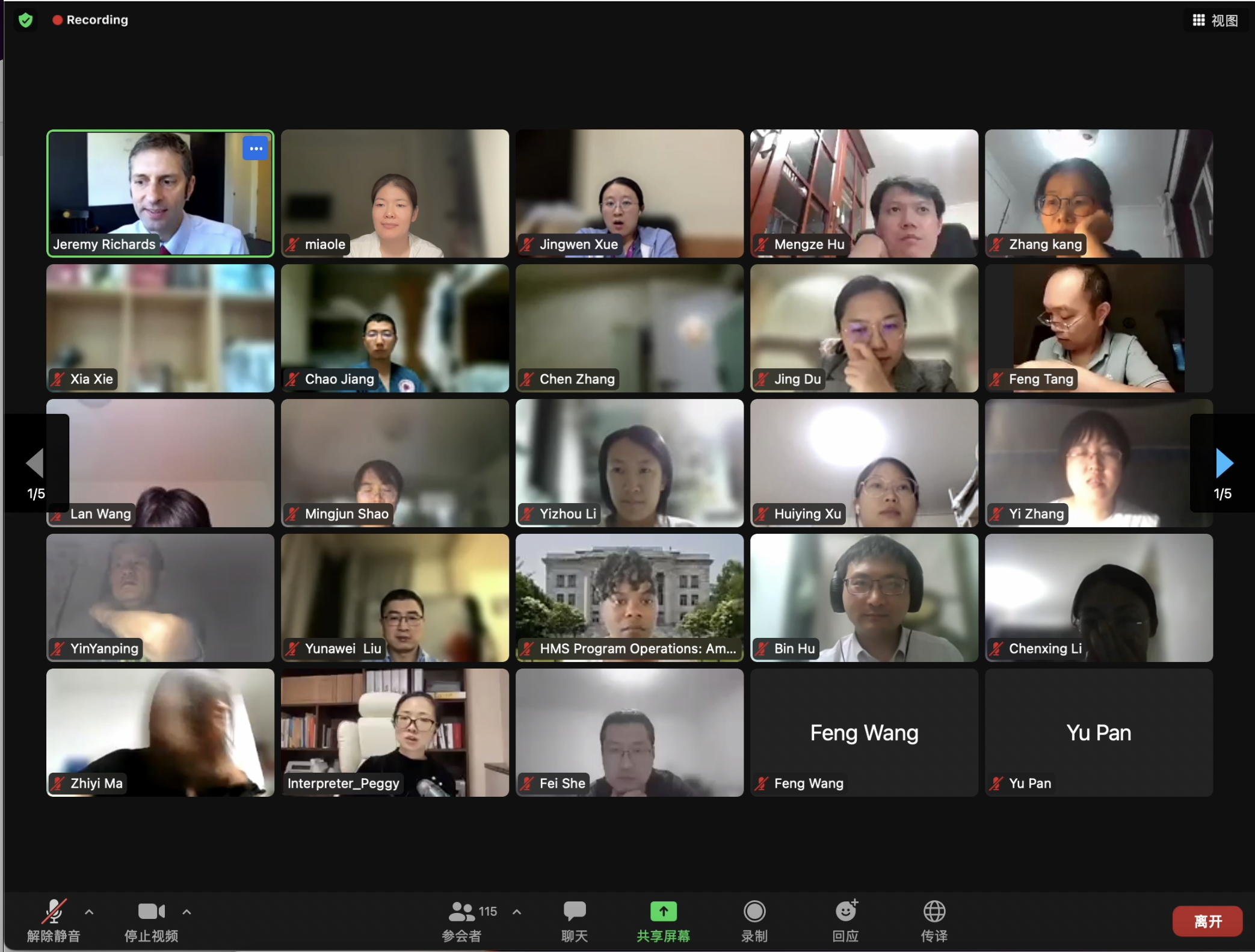This screenshot has width=1255, height=952.
Task: Open the View (视图) menu
Action: pyautogui.click(x=1215, y=20)
